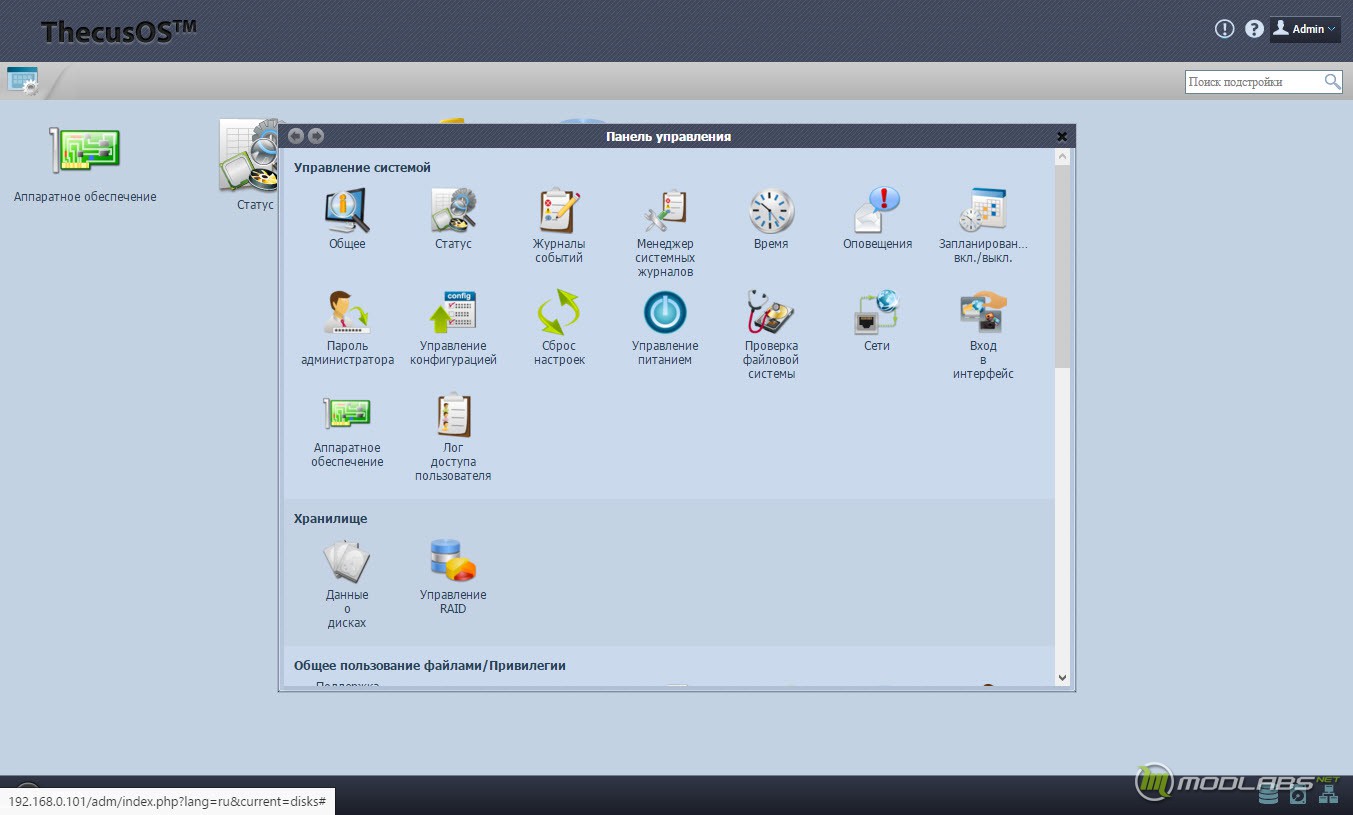Open Сети network settings

tap(877, 313)
